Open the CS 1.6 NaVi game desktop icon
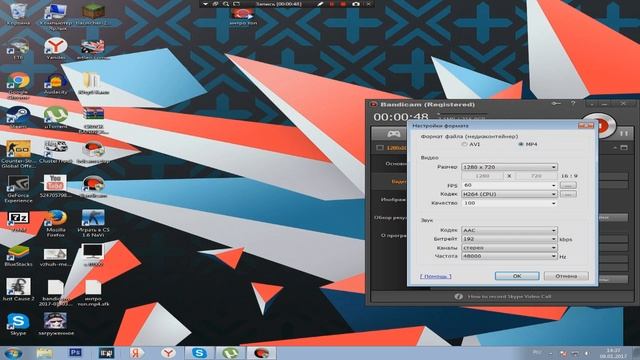The image size is (640, 360). tap(93, 223)
